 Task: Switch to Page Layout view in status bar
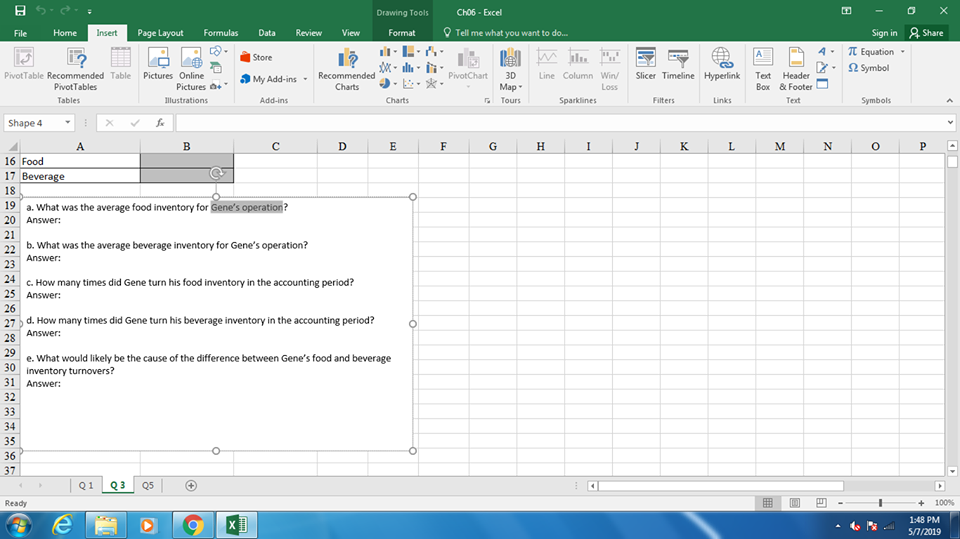(x=794, y=503)
